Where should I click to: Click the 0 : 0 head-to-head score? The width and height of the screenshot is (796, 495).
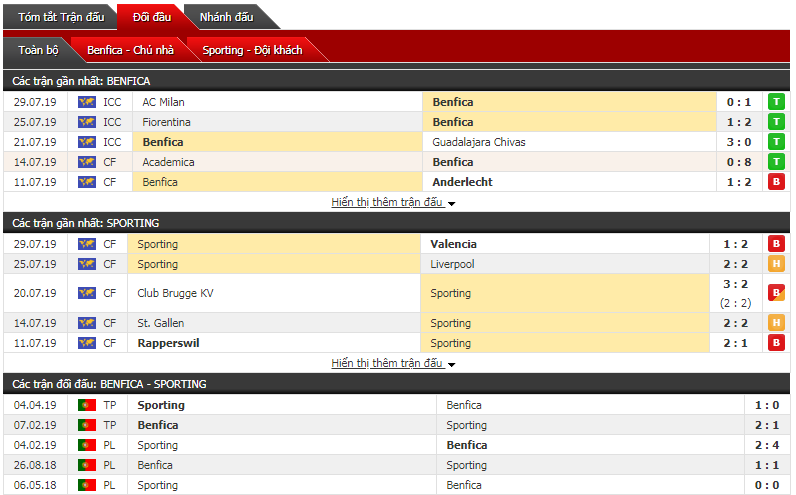click(767, 485)
